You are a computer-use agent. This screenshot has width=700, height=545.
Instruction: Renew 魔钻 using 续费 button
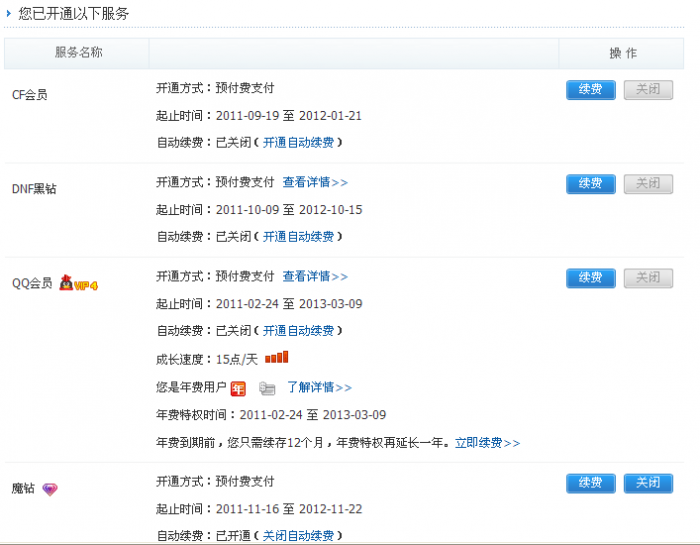pyautogui.click(x=591, y=483)
